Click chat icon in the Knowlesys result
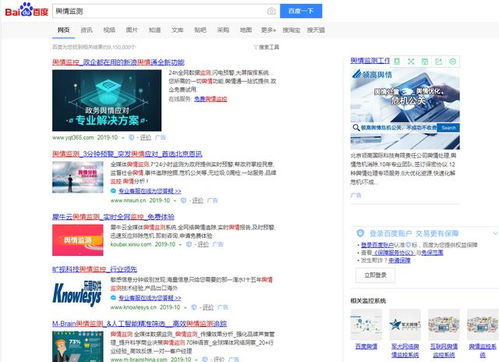 pyautogui.click(x=113, y=298)
